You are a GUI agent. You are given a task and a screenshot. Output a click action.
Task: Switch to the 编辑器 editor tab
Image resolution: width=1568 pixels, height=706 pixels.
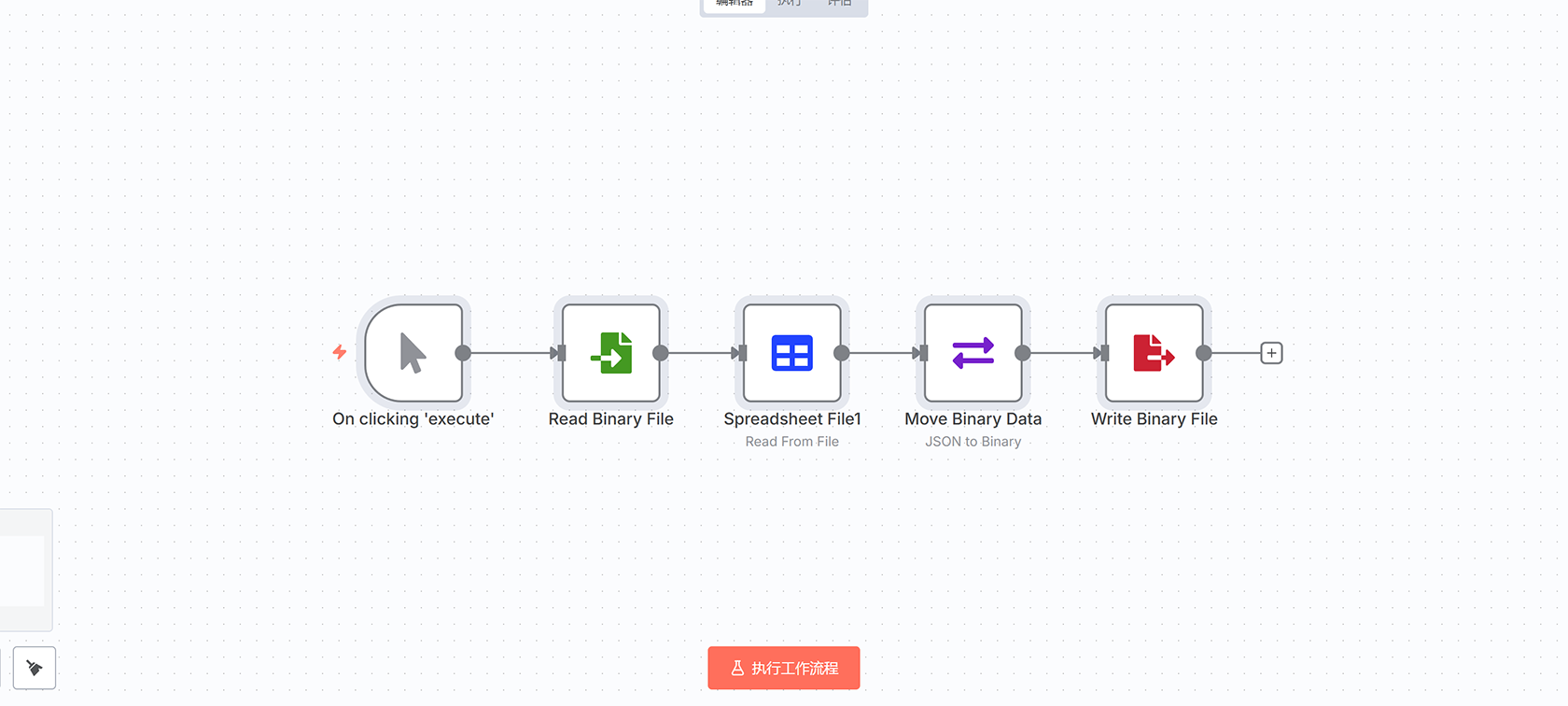(735, 4)
